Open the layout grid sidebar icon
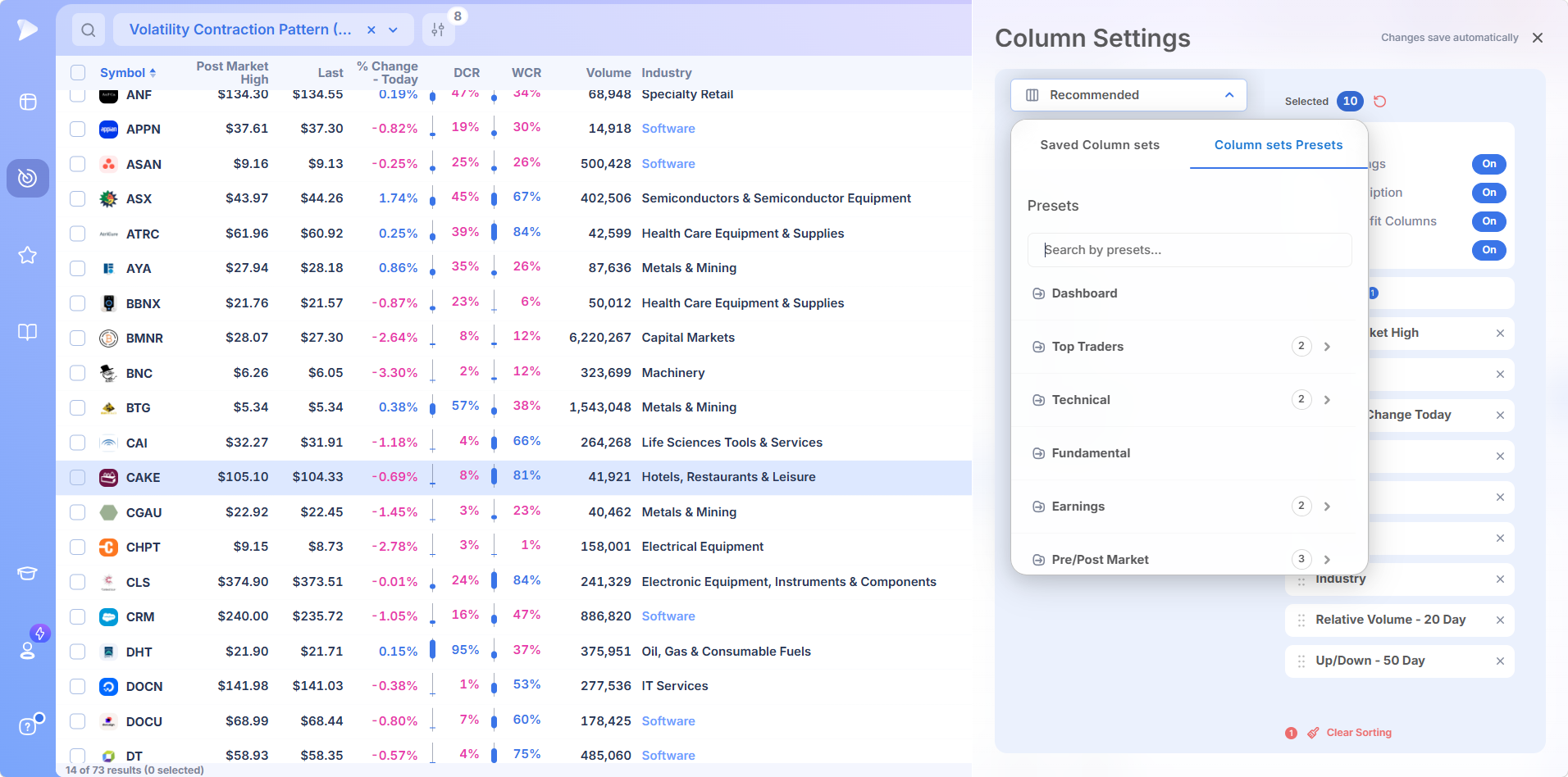The image size is (1568, 777). tap(28, 102)
